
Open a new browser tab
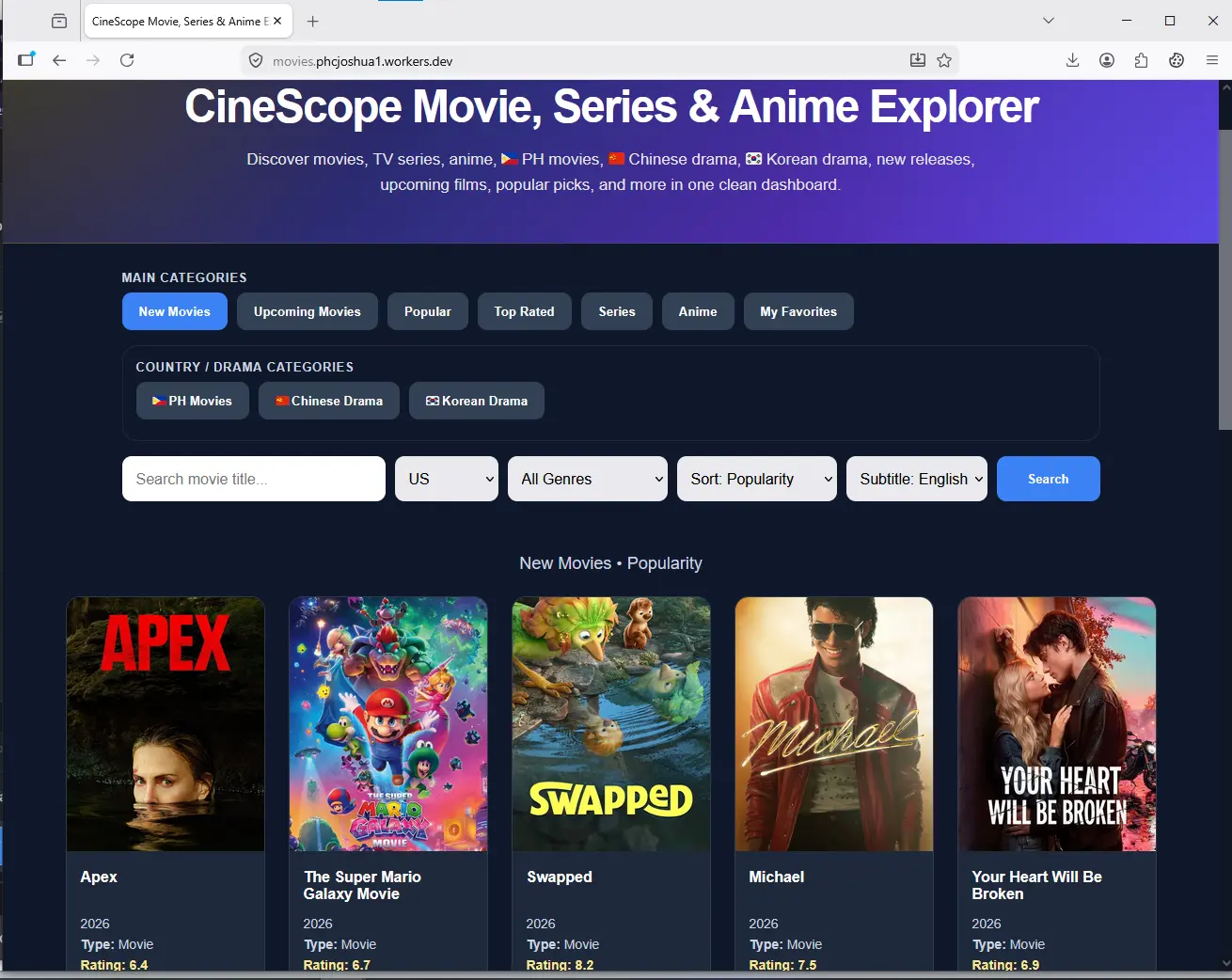click(313, 21)
